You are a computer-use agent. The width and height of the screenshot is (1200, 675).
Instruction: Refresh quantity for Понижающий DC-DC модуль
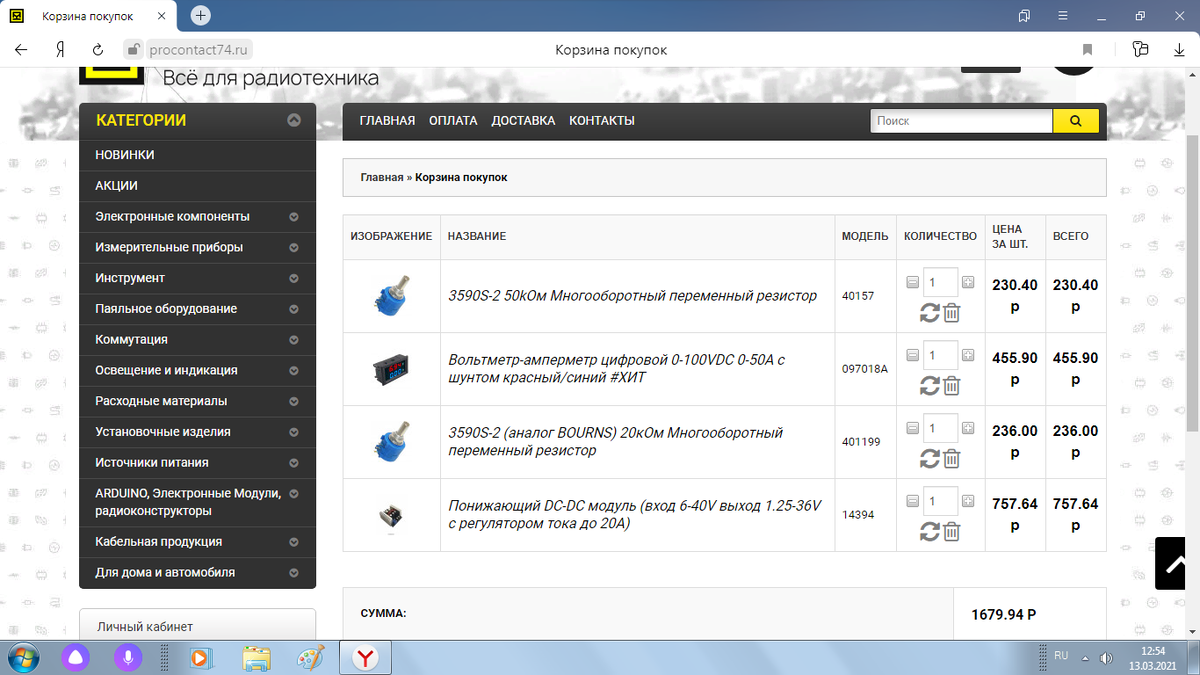coord(929,531)
